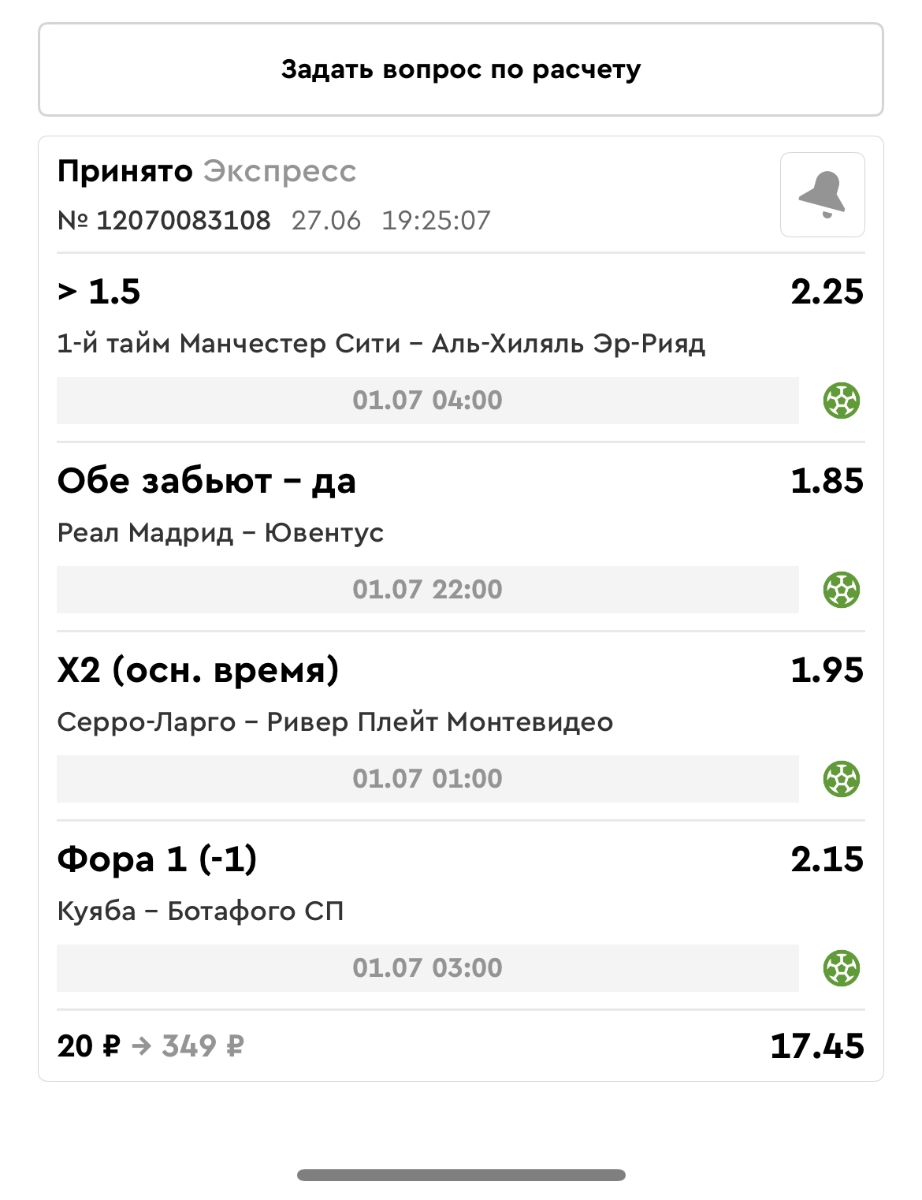The width and height of the screenshot is (922, 1200).
Task: Click the 01.07 22:00 time bar
Action: coord(427,590)
